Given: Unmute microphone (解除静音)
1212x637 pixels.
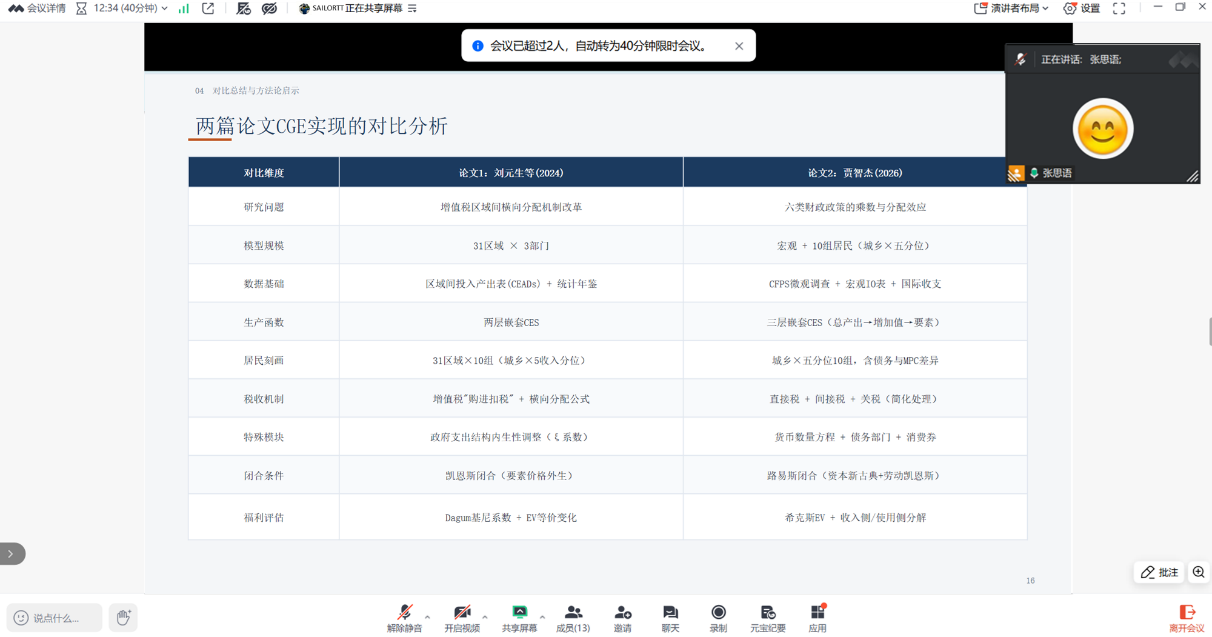Looking at the screenshot, I should click(x=405, y=618).
